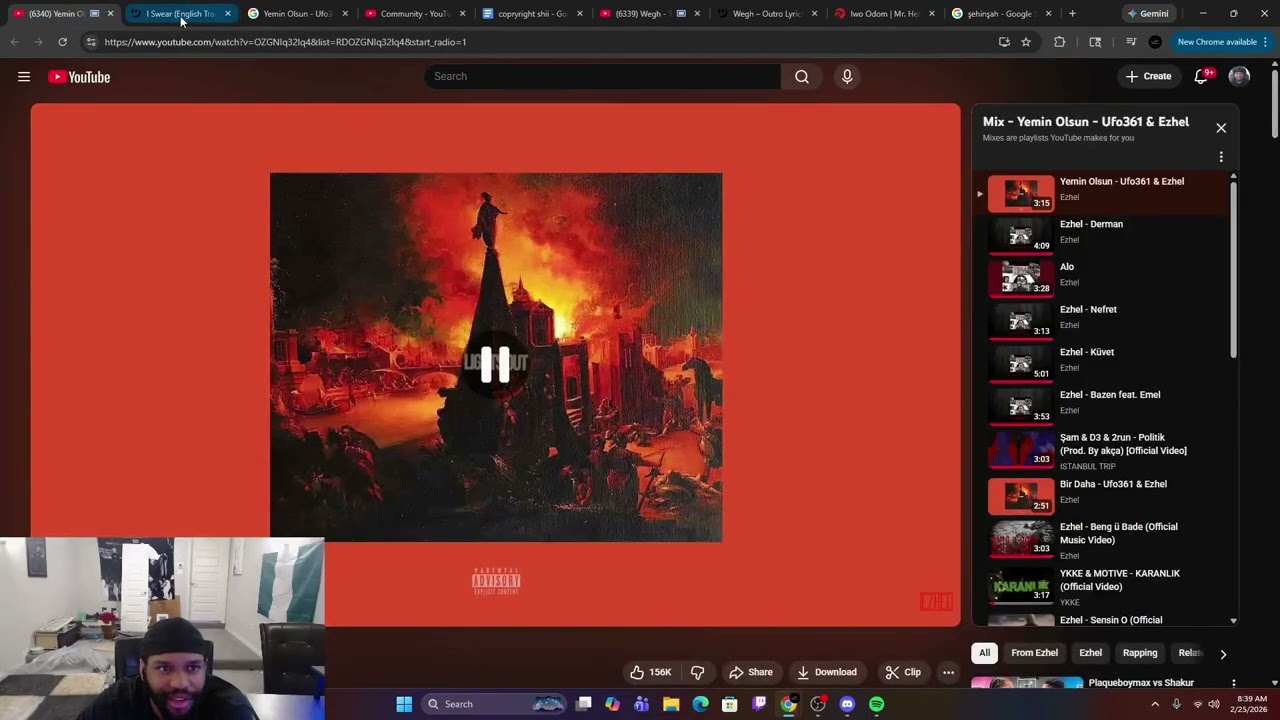The height and width of the screenshot is (720, 1280).
Task: Open Spotify from the taskbar
Action: (x=876, y=704)
